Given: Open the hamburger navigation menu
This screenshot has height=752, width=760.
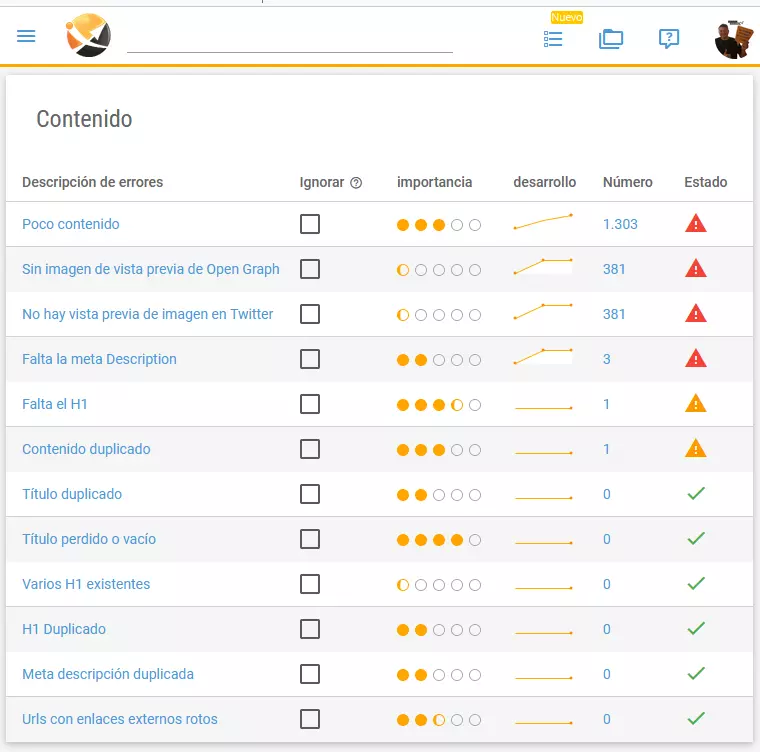Looking at the screenshot, I should 26,36.
